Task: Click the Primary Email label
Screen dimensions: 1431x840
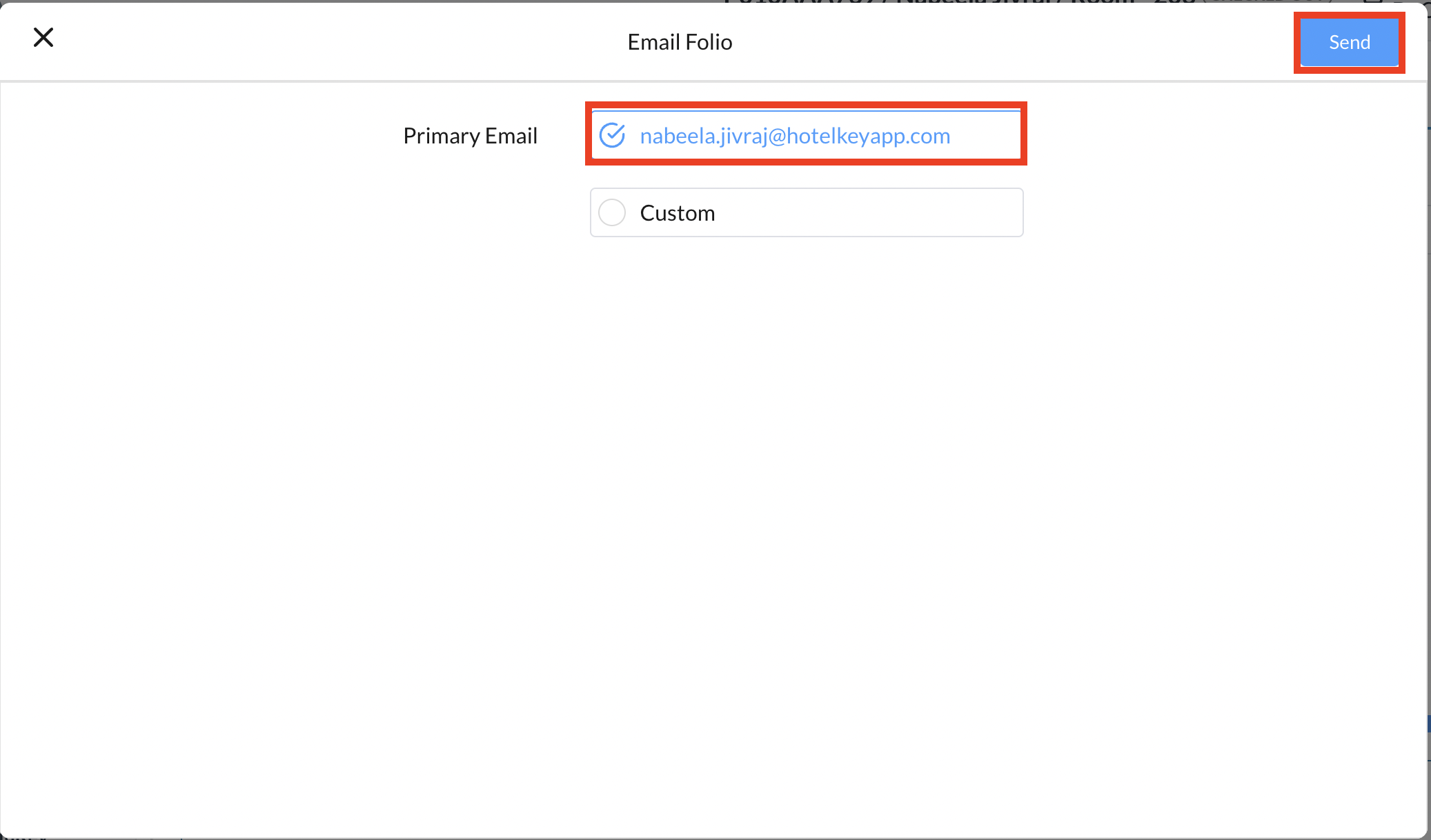Action: coord(470,136)
